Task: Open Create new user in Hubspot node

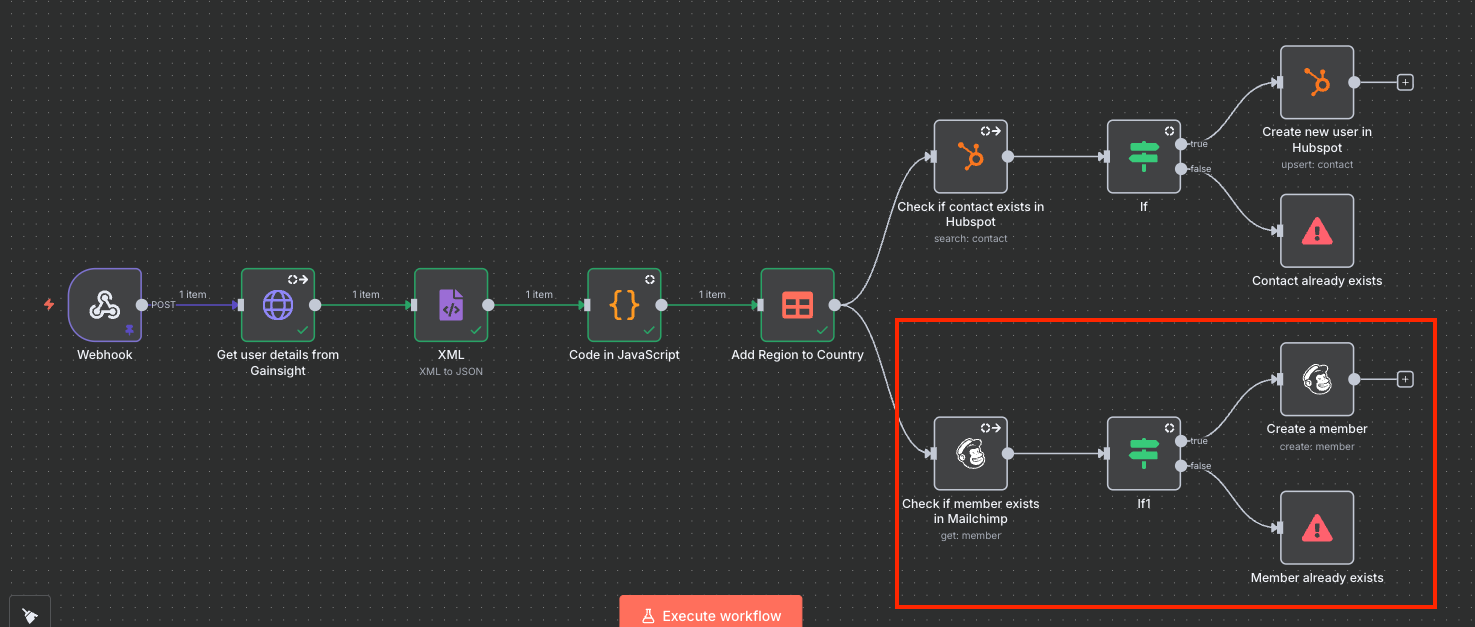Action: pyautogui.click(x=1317, y=82)
